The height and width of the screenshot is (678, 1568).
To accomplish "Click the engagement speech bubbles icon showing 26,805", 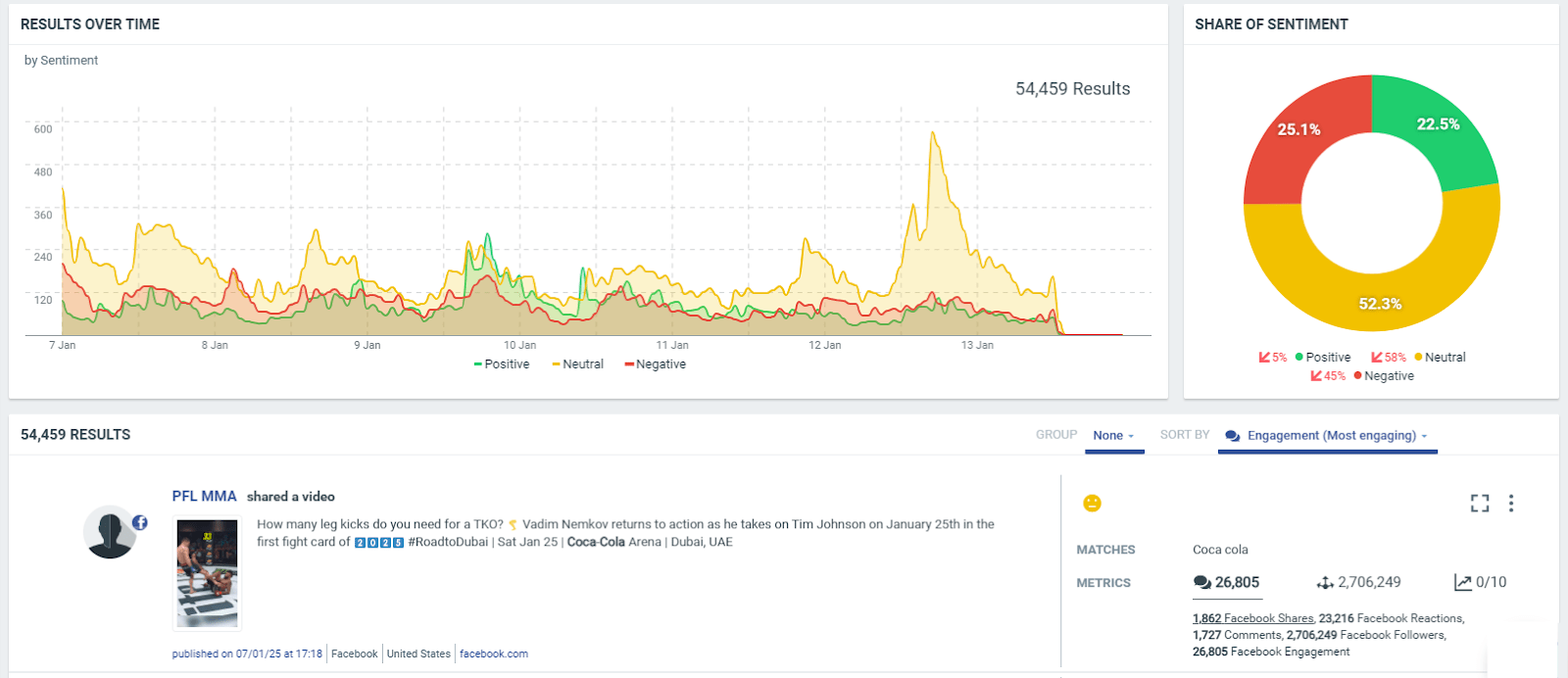I will (x=1201, y=583).
